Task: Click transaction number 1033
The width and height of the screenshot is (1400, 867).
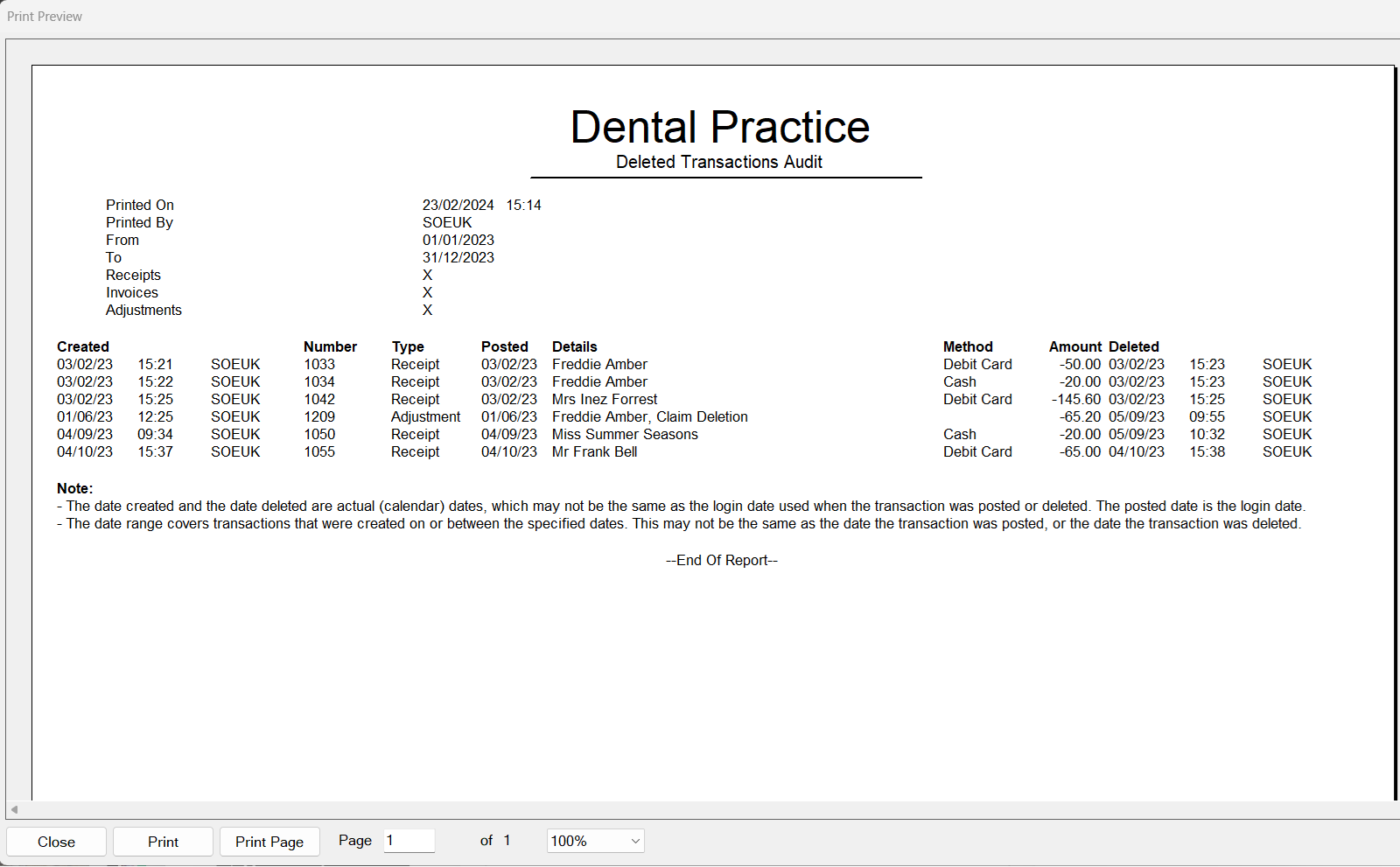Action: pos(319,364)
